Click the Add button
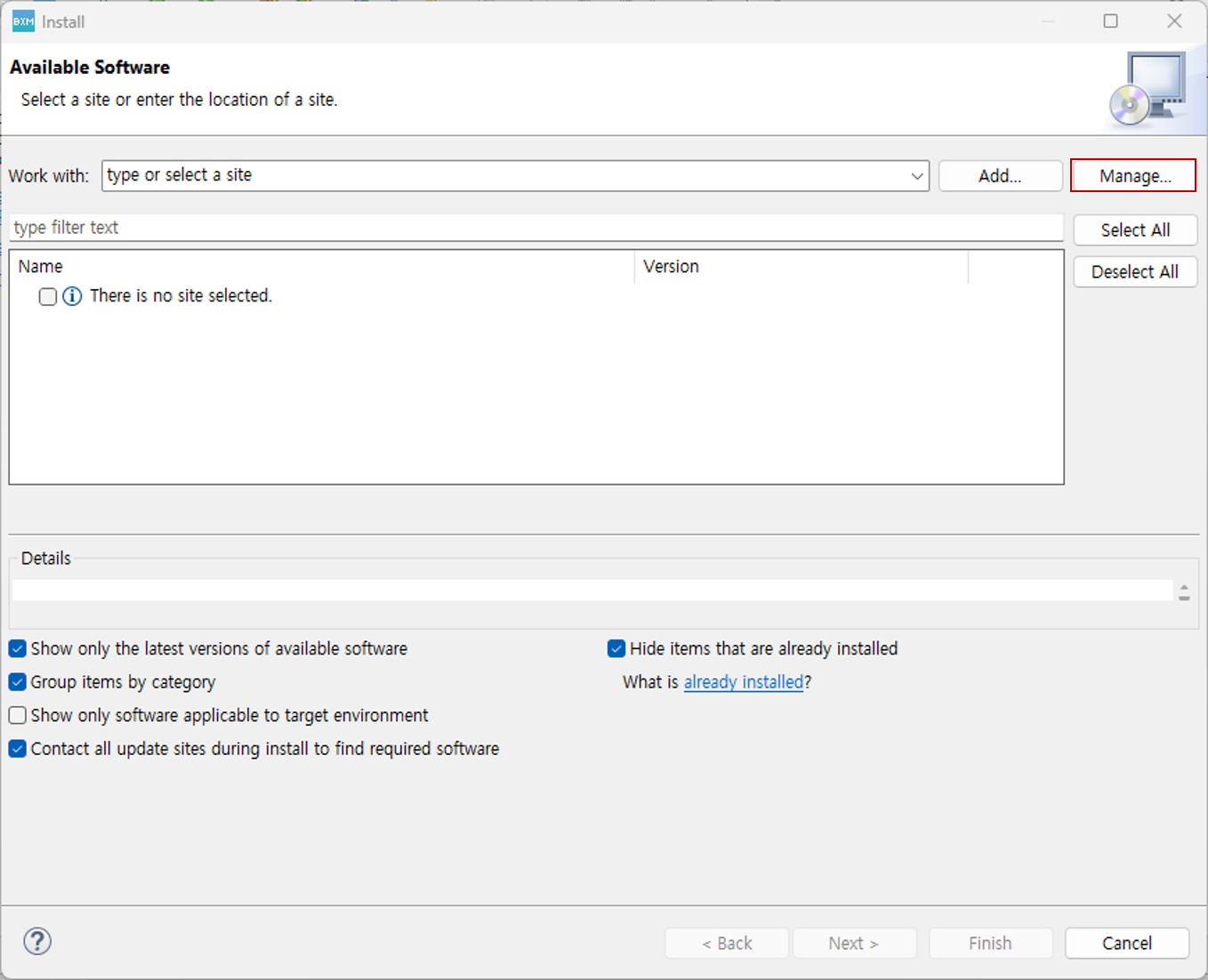 tap(1000, 175)
